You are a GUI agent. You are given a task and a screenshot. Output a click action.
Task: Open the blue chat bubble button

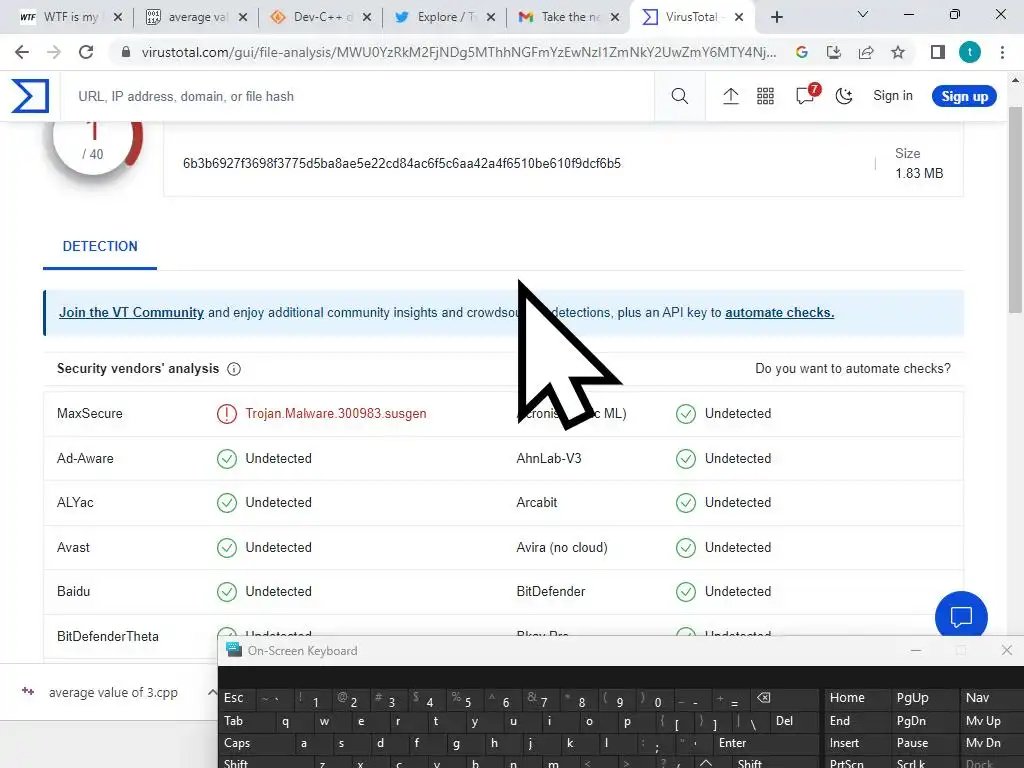click(961, 616)
